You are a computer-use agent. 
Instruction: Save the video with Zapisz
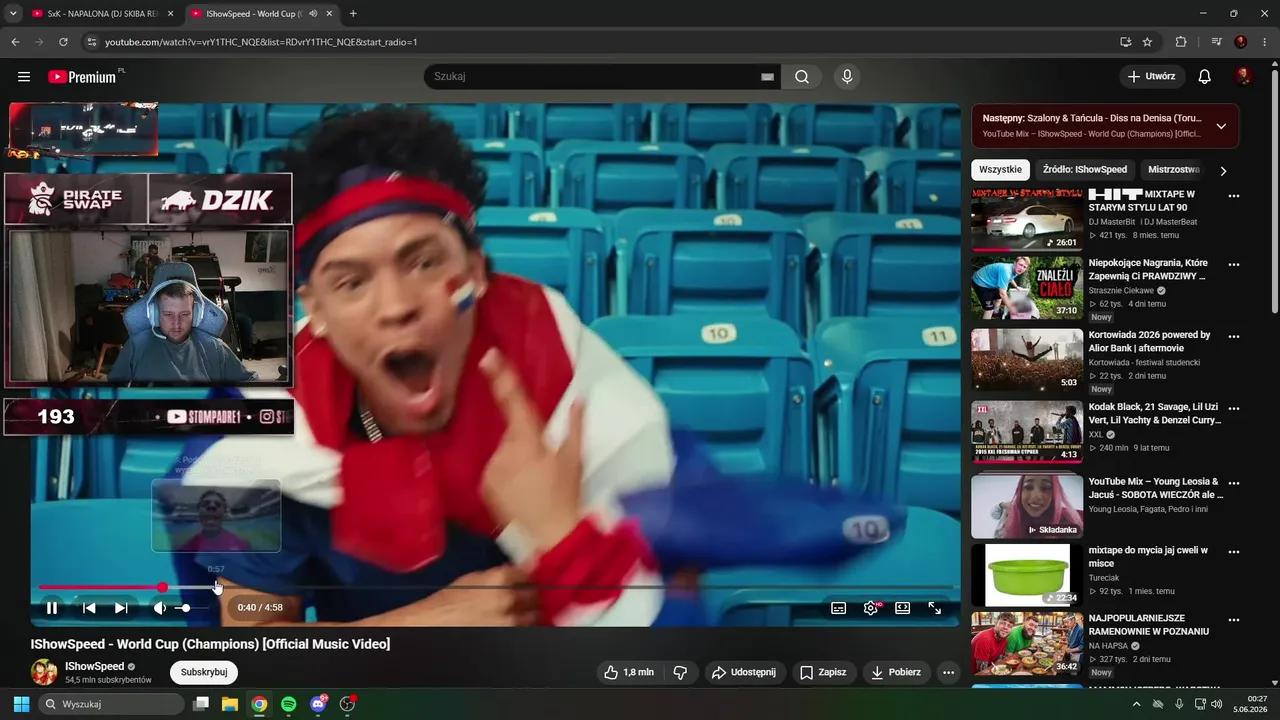823,672
